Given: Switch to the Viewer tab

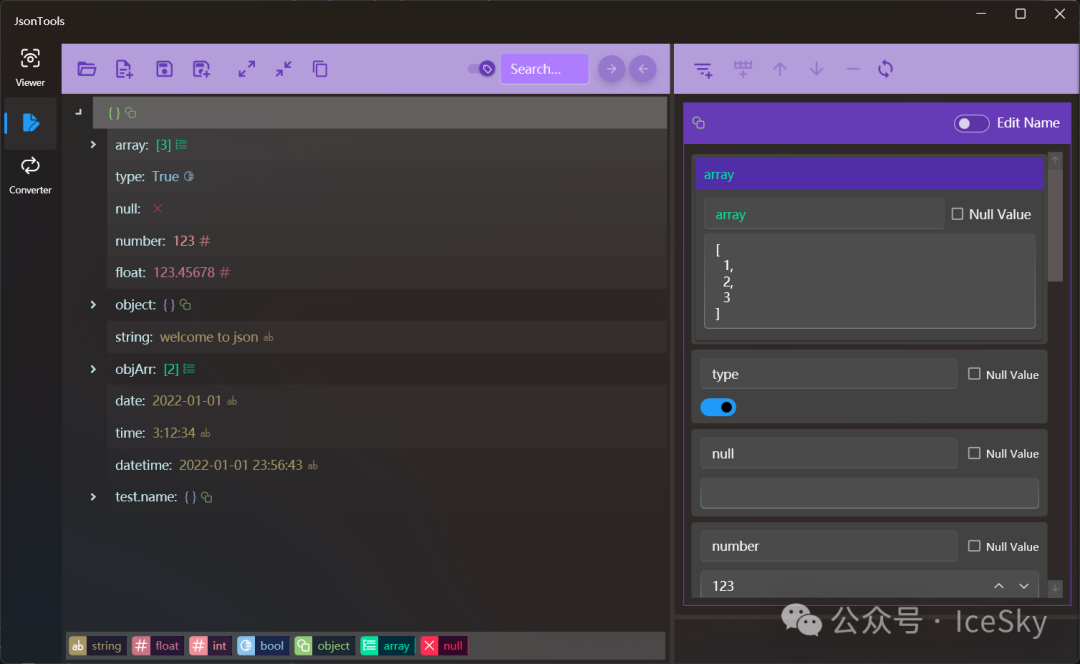Looking at the screenshot, I should tap(30, 67).
